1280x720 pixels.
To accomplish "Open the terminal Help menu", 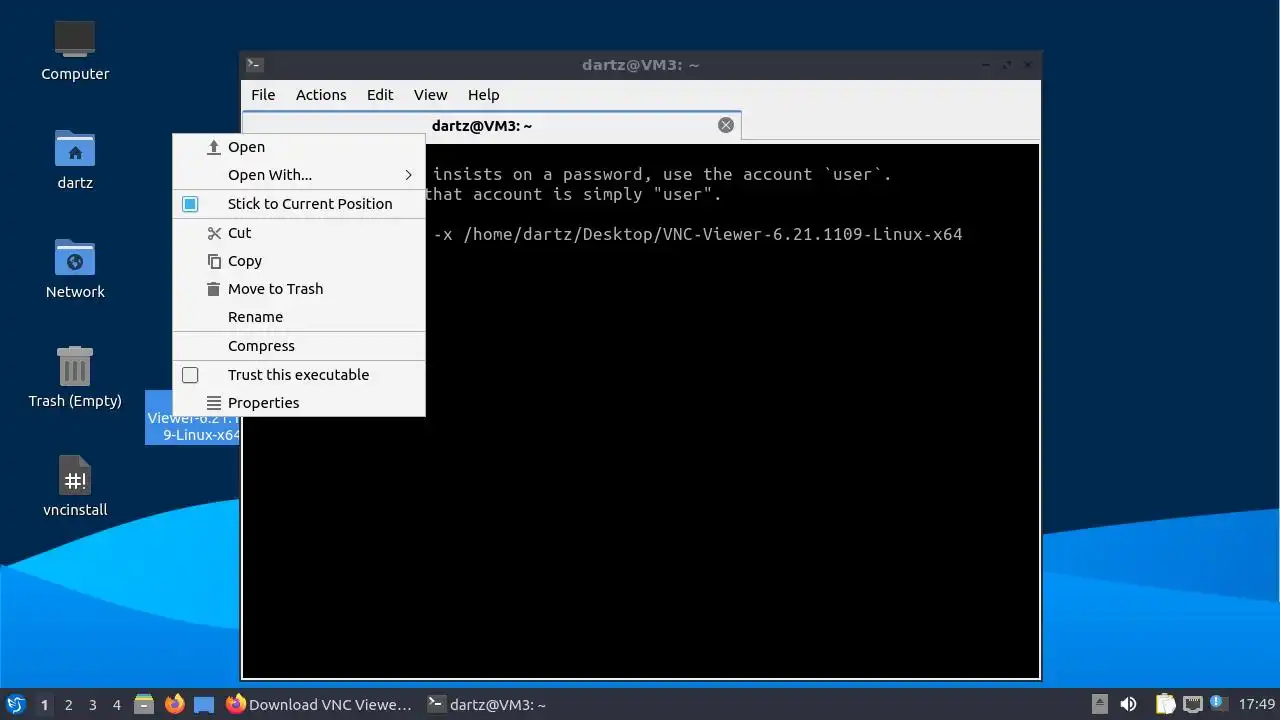I will pos(483,95).
